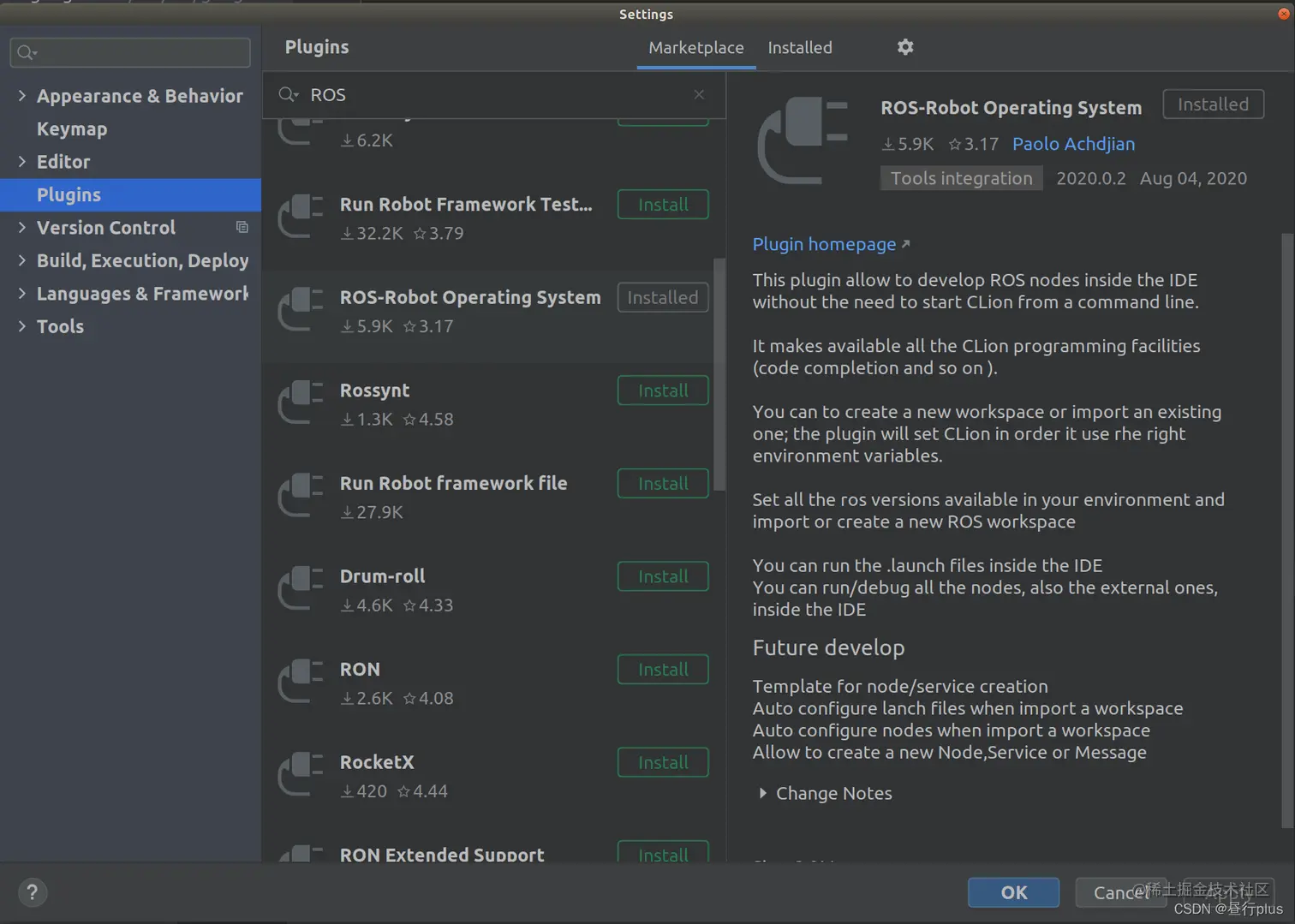
Task: Install the RocketX plugin
Action: click(x=663, y=762)
